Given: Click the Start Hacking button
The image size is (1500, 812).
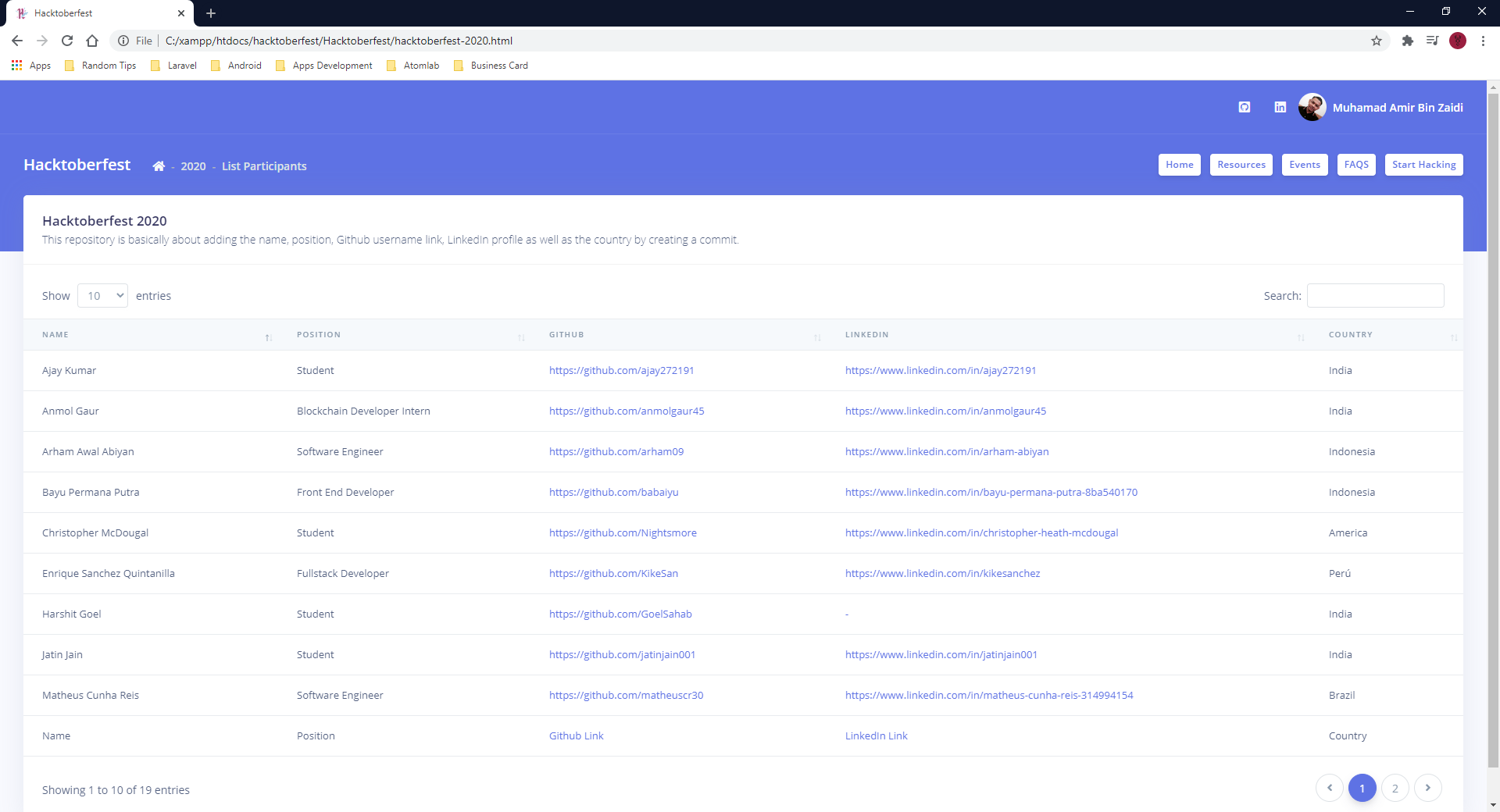Looking at the screenshot, I should click(1424, 165).
